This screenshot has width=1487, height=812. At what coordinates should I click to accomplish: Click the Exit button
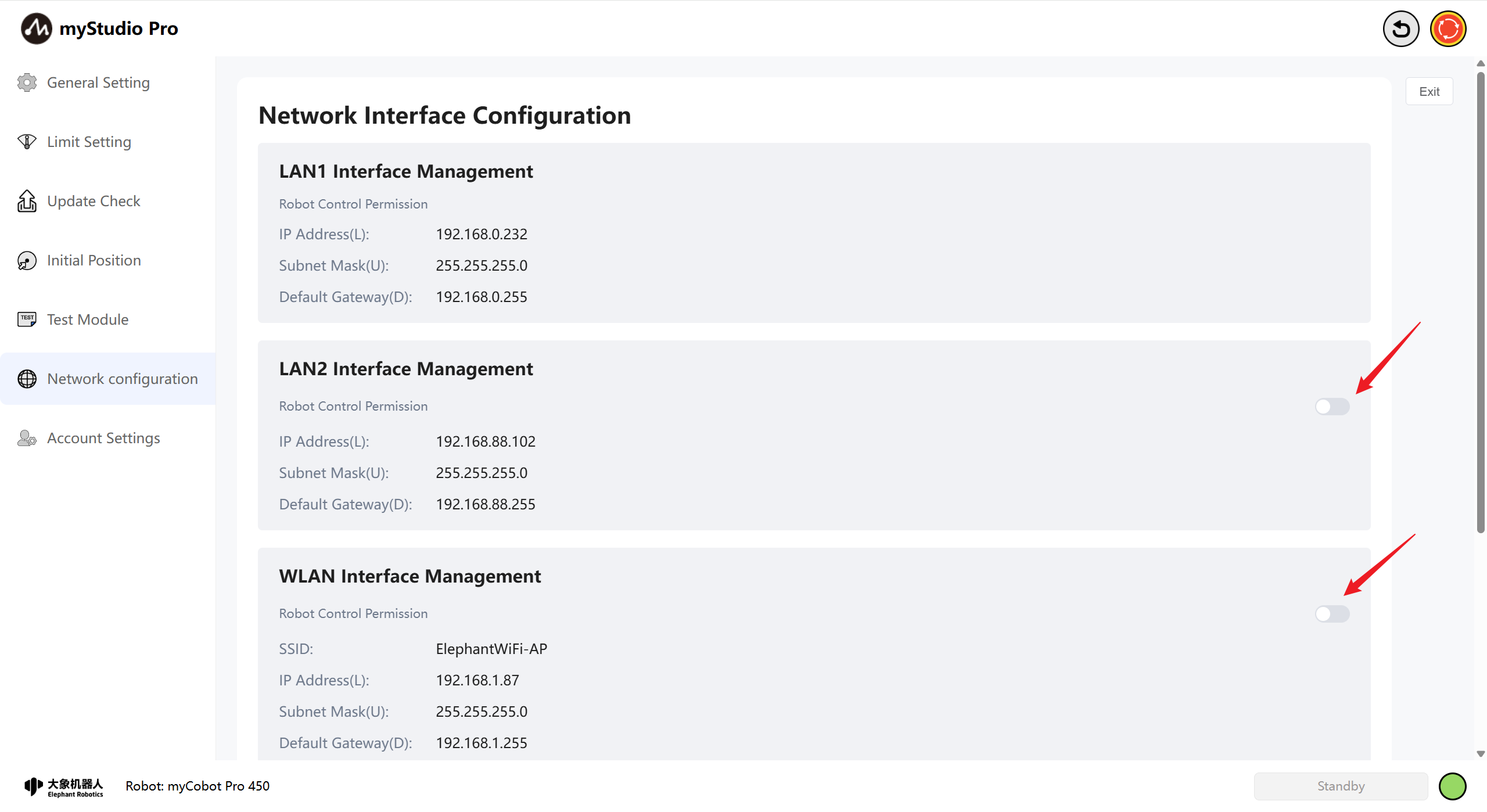click(1429, 92)
